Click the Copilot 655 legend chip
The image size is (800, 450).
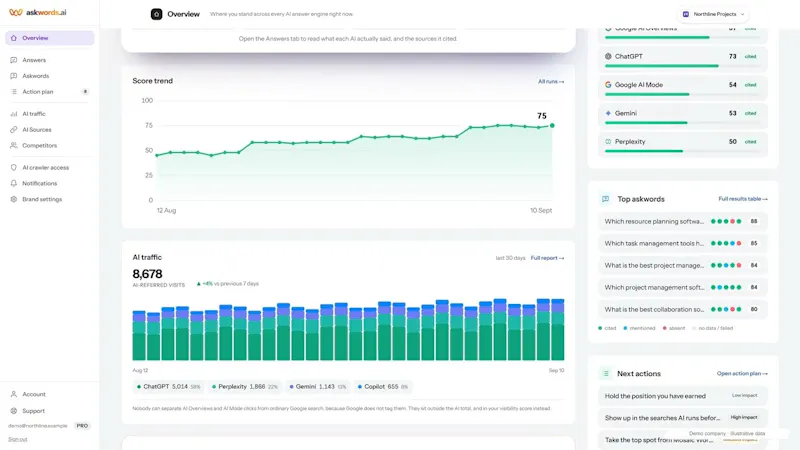click(383, 387)
